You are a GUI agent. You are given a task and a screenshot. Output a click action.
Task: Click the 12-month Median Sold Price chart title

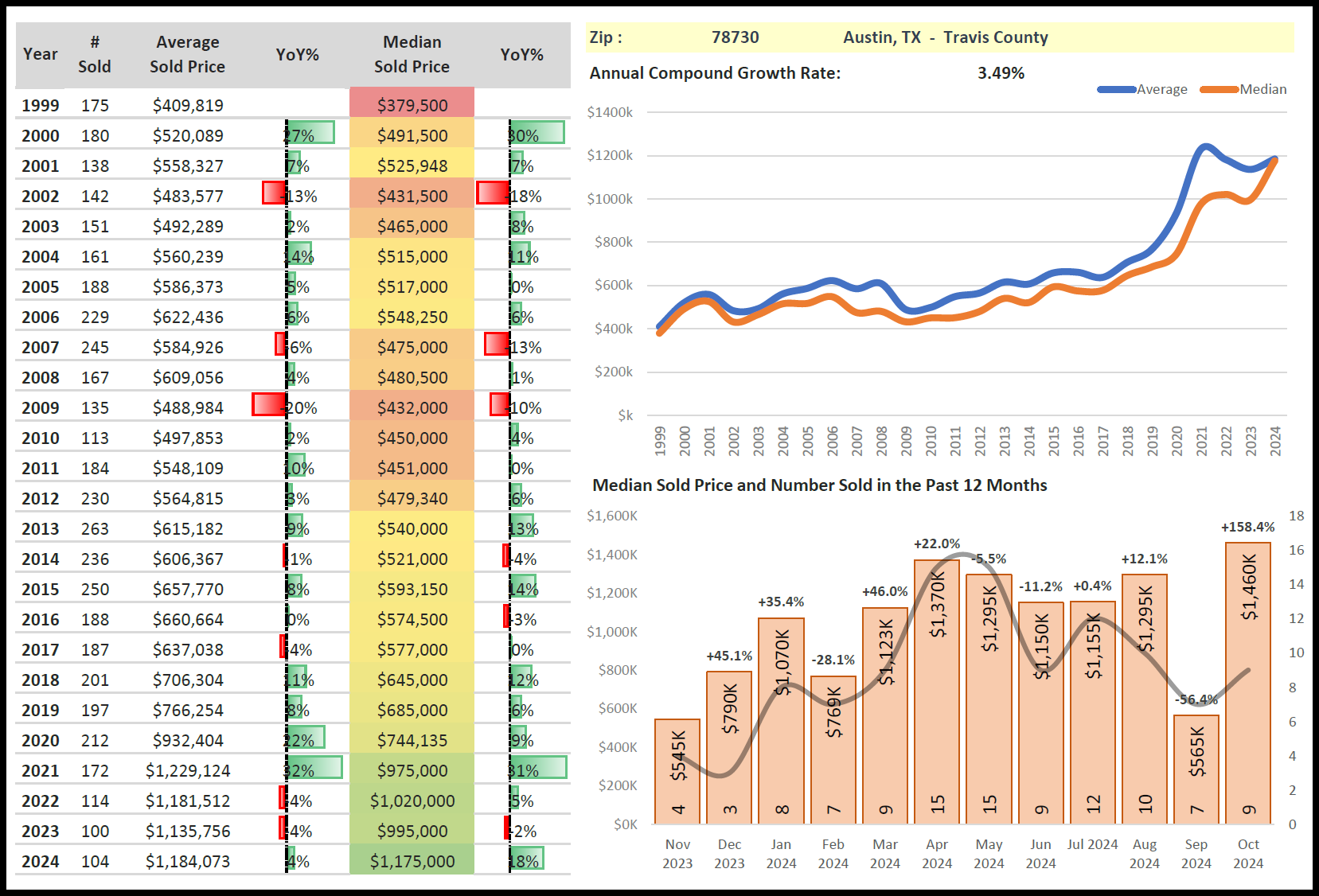819,485
